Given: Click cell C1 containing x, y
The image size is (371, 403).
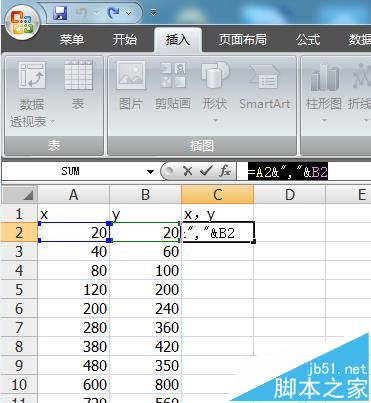Looking at the screenshot, I should click(x=218, y=213).
